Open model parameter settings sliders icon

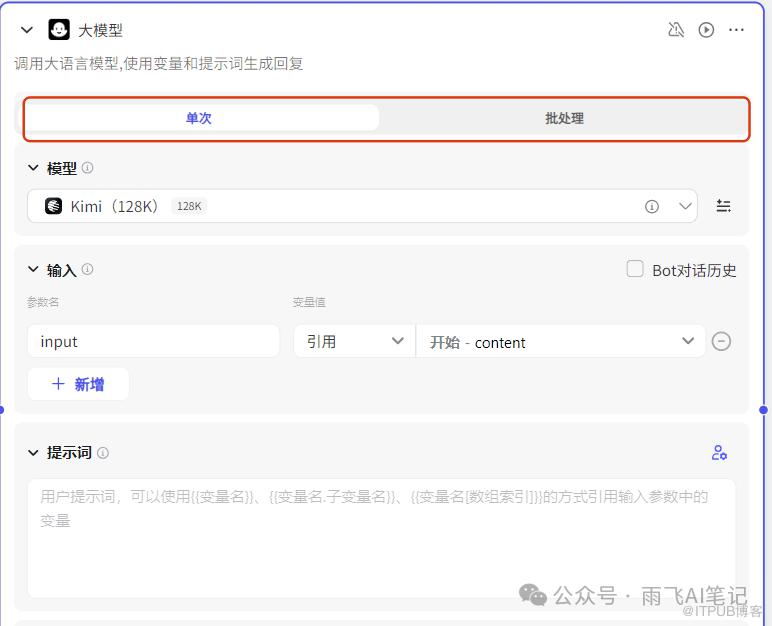pos(723,206)
